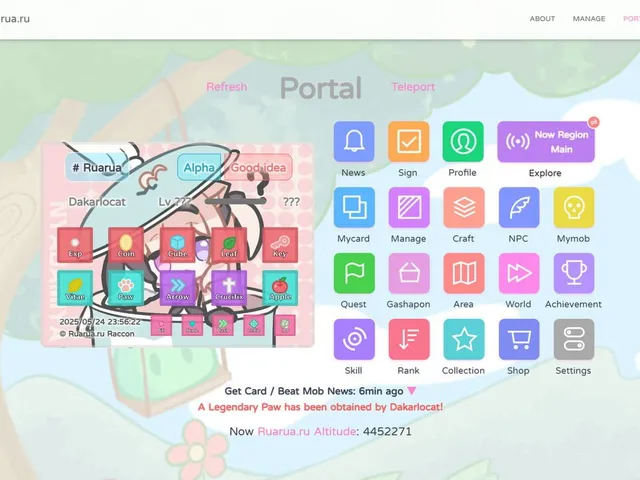
Task: Open the Explore Now Region Main button
Action: tap(546, 142)
